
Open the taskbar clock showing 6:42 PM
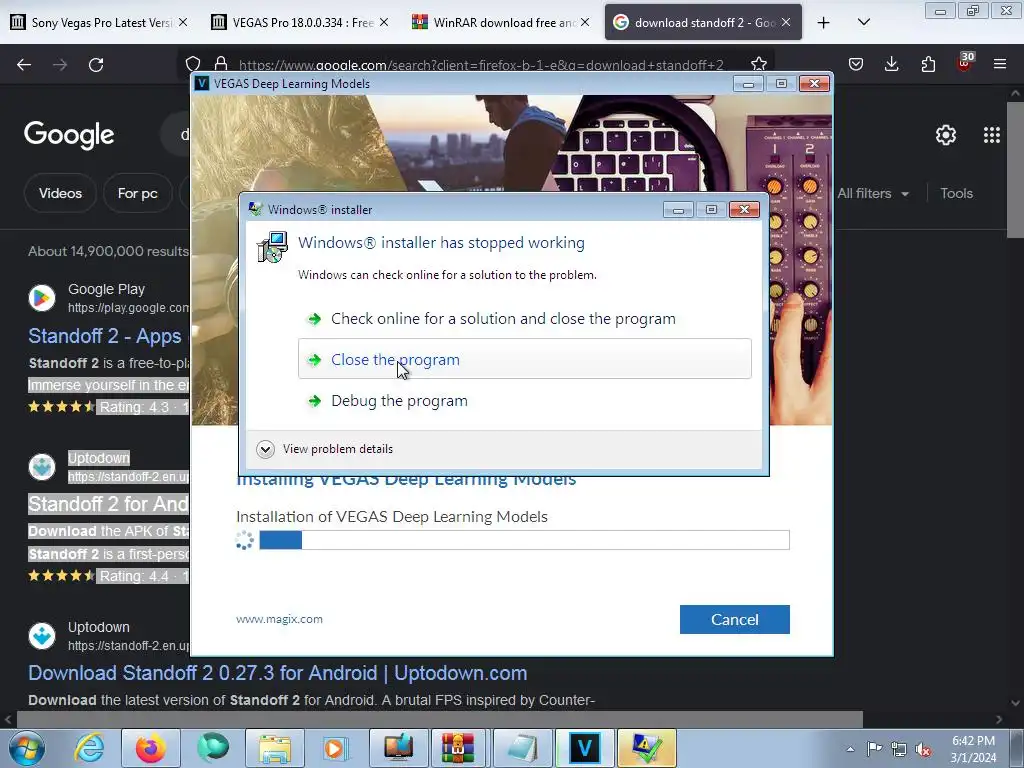[973, 749]
